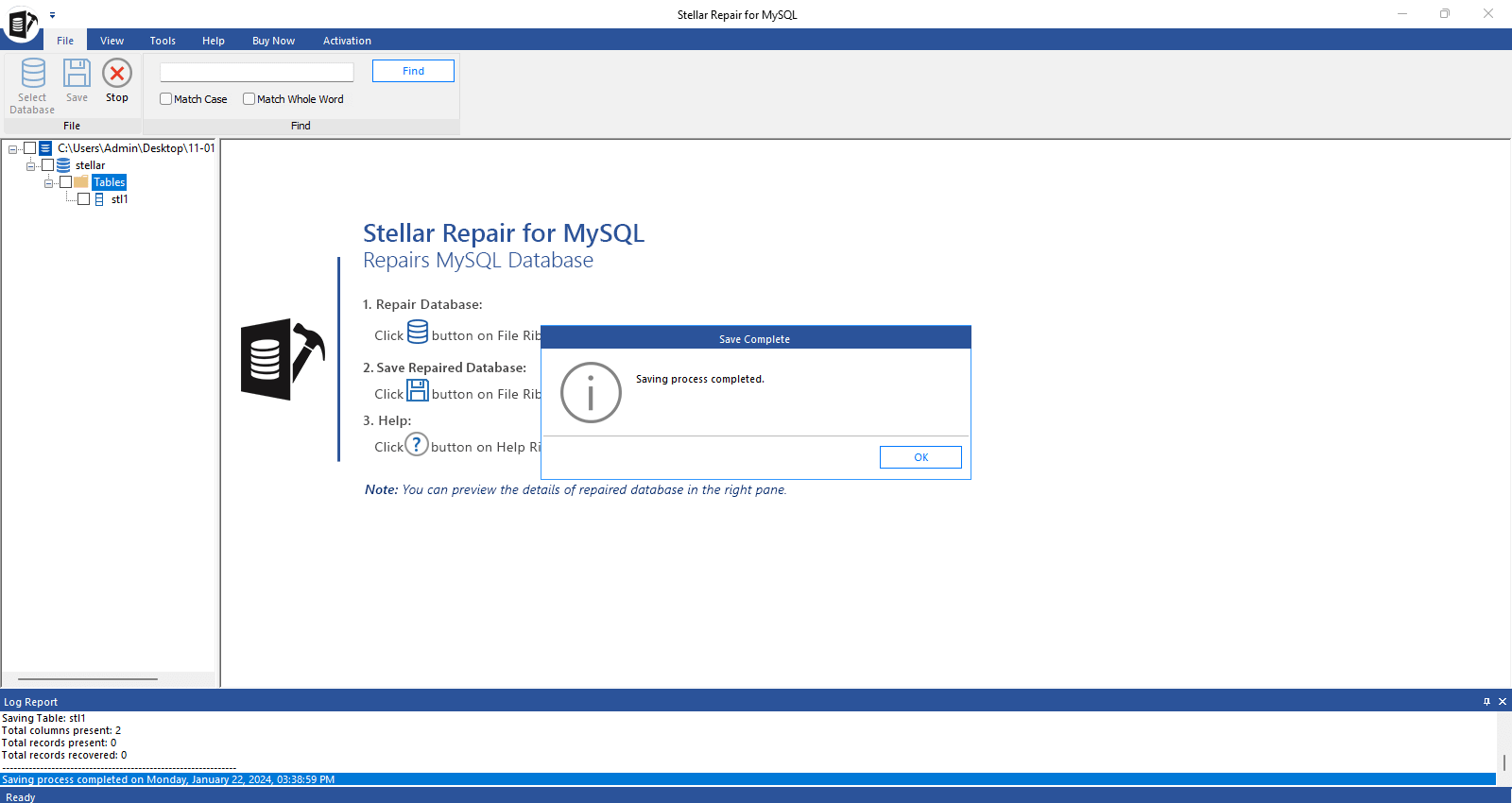
Task: Select the C:\Users\Admin\Desktop path item
Action: [136, 148]
